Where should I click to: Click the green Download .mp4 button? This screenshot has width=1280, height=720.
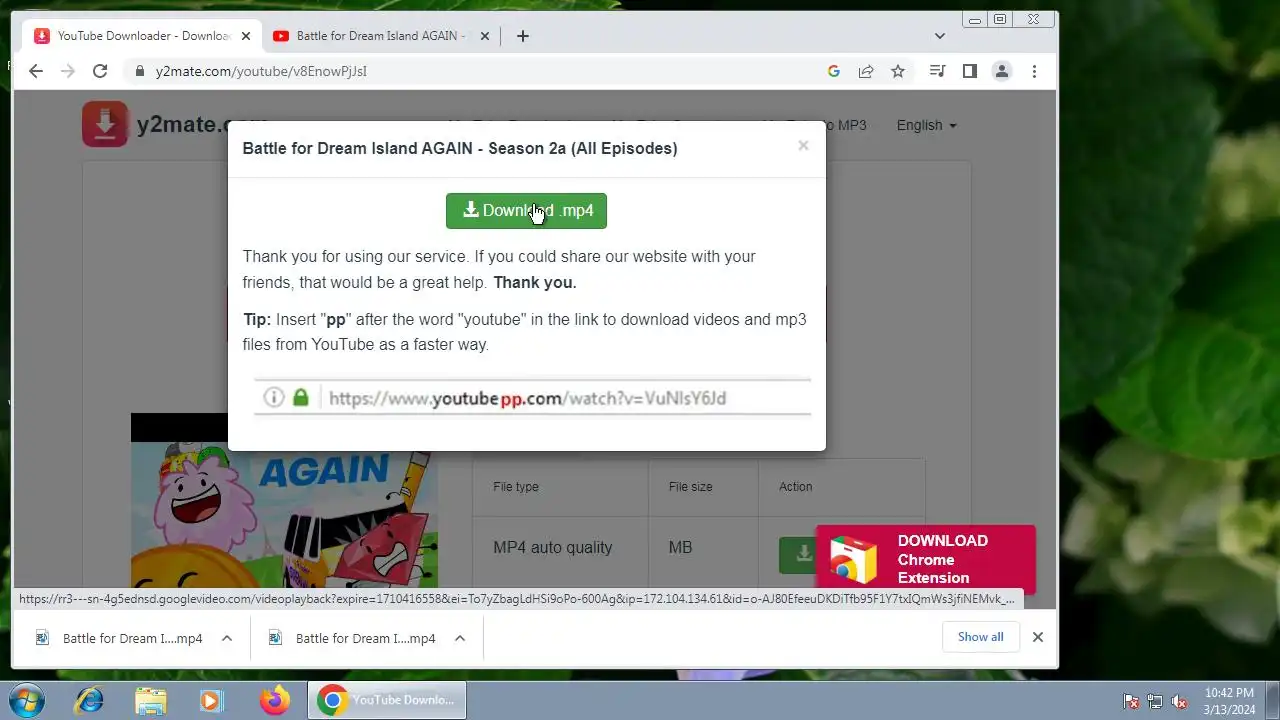click(x=526, y=211)
